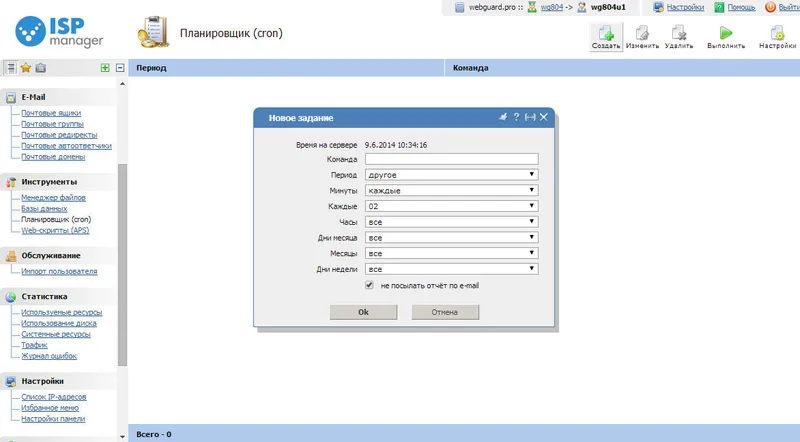800x442 pixels.
Task: Click the Создать toolbar icon
Action: pos(606,37)
